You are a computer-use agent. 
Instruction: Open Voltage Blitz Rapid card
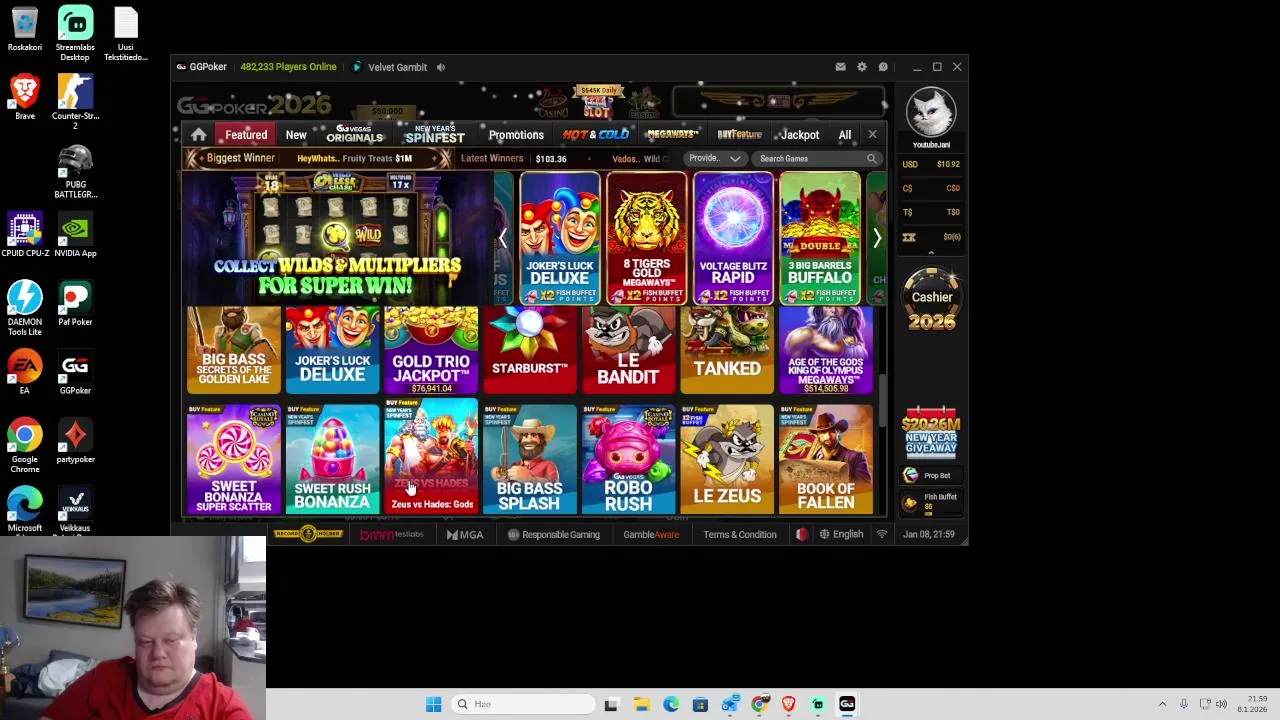[733, 238]
